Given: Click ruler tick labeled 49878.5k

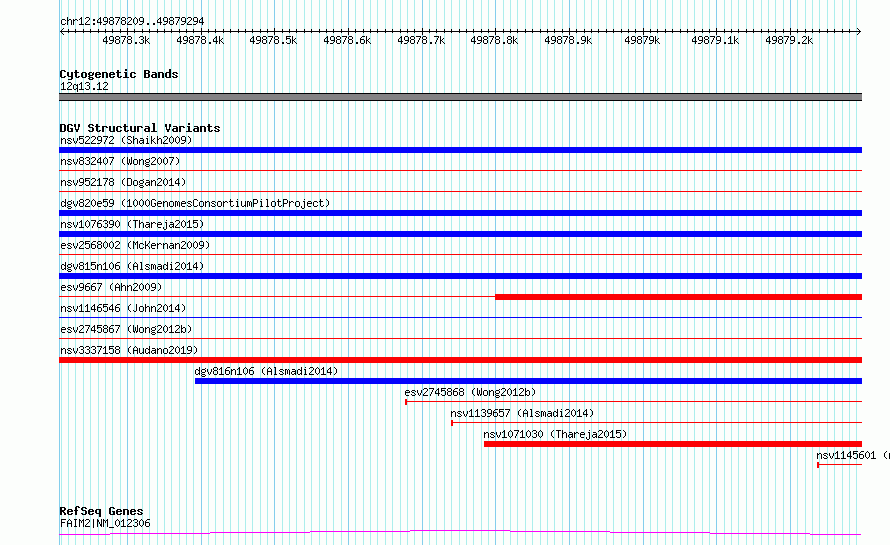Looking at the screenshot, I should [273, 40].
